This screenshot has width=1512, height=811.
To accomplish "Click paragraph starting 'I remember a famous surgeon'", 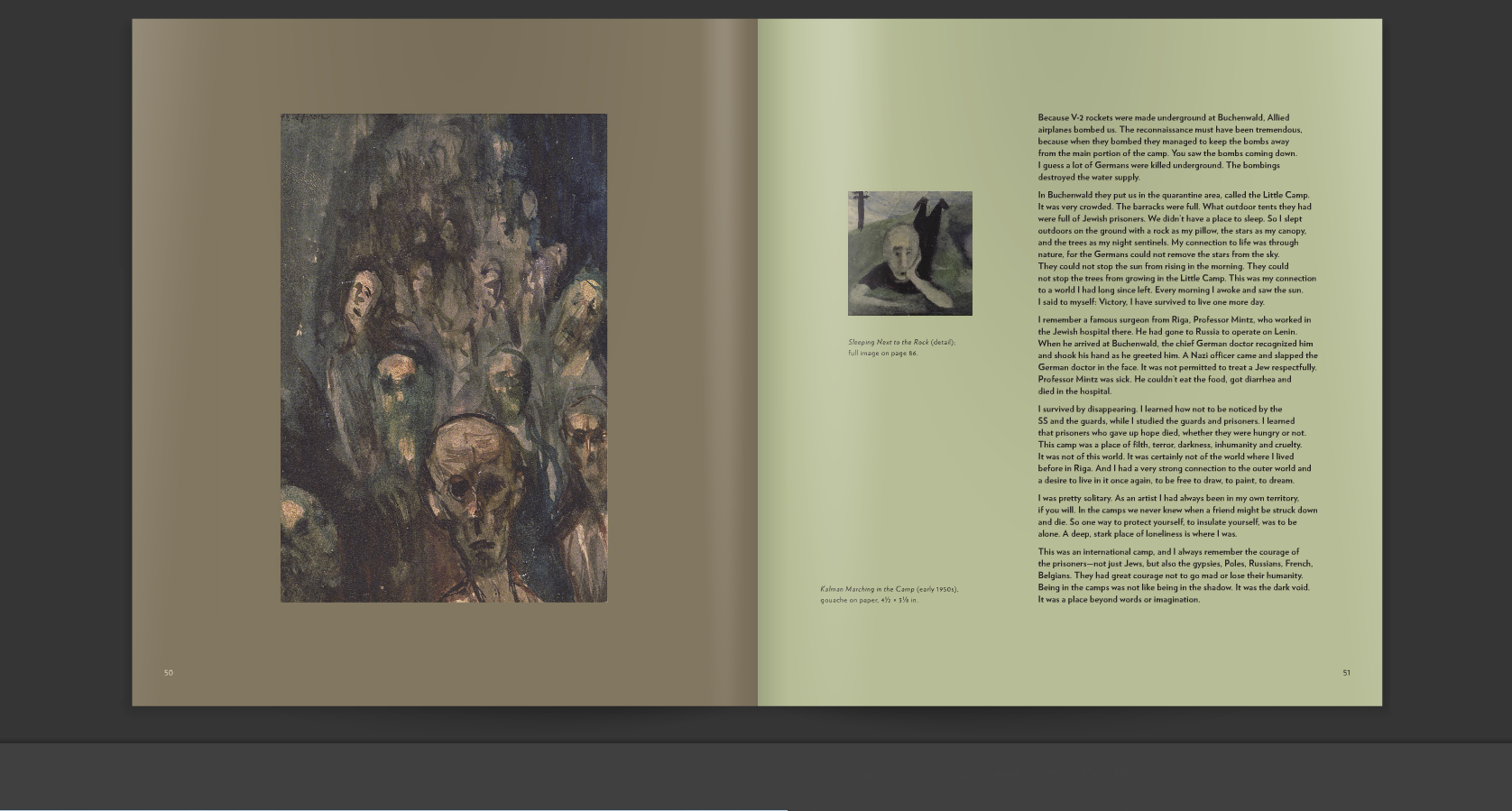I will [x=1177, y=355].
